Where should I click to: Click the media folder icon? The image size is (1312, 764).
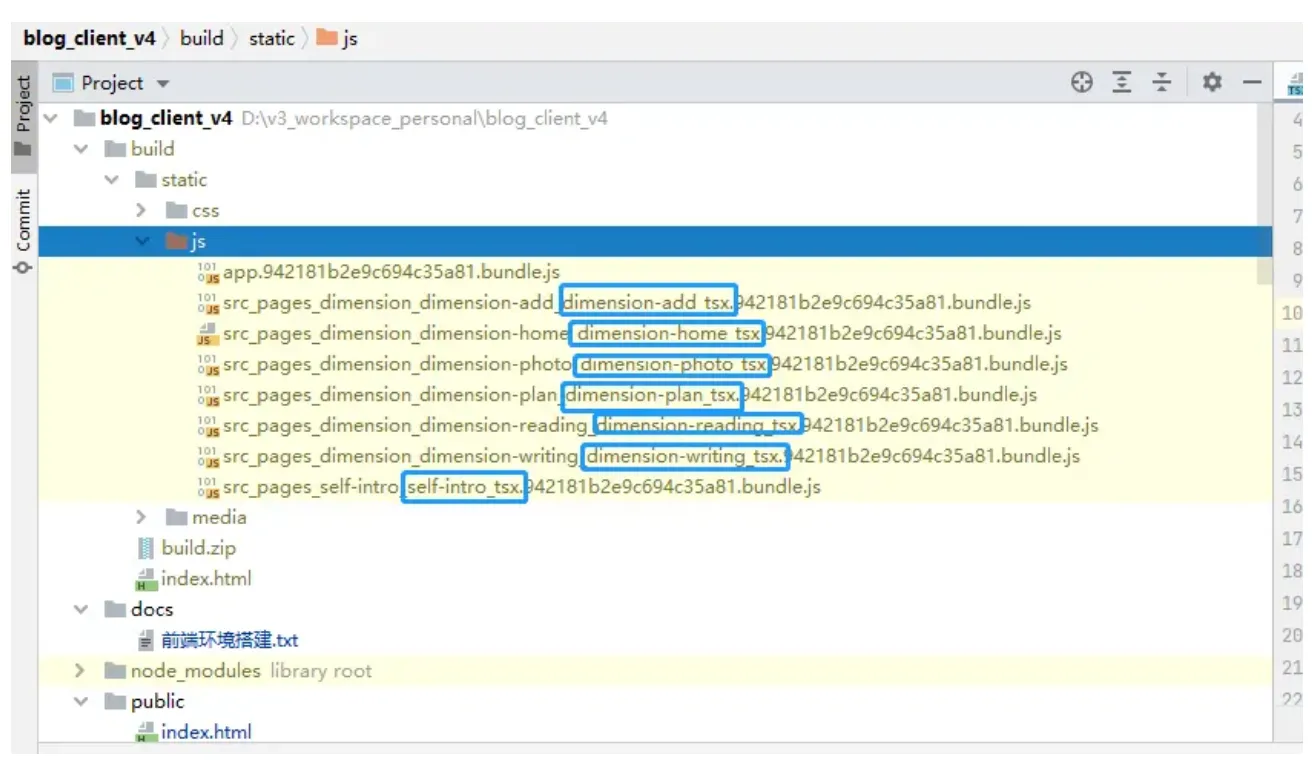tap(176, 517)
